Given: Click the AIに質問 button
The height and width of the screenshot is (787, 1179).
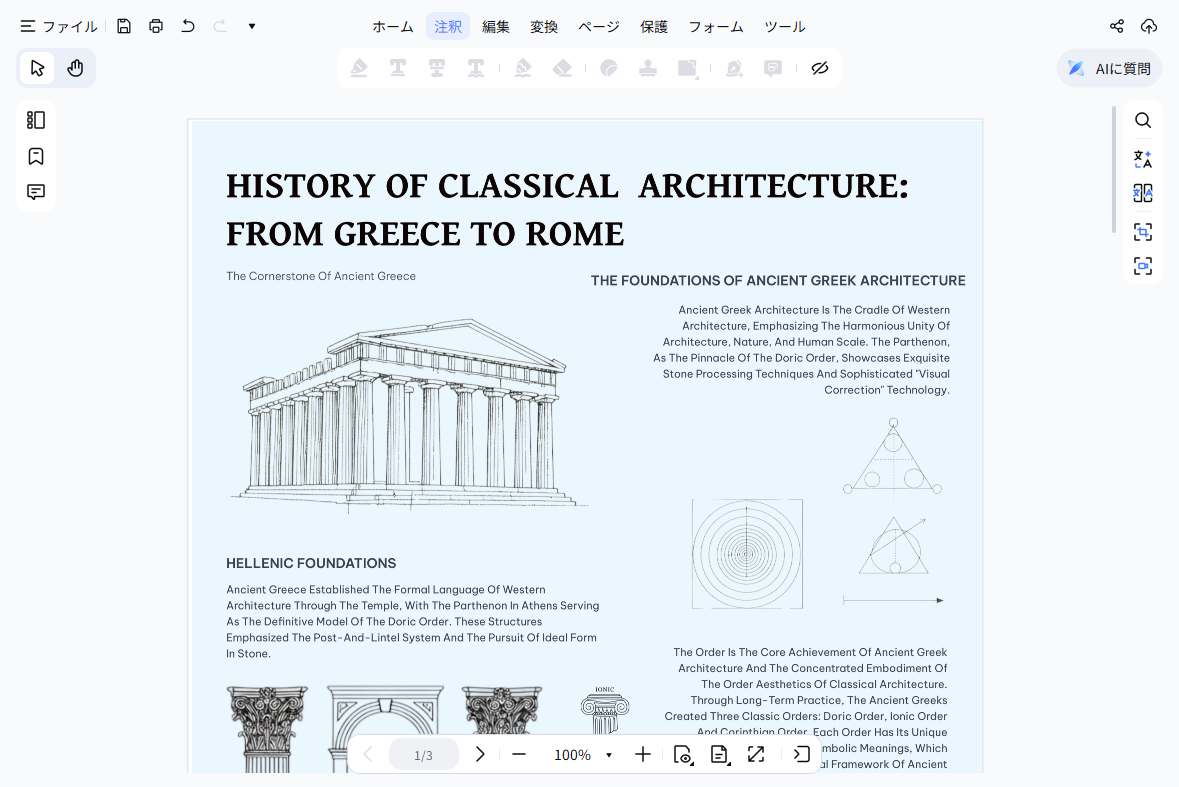Looking at the screenshot, I should 1109,68.
